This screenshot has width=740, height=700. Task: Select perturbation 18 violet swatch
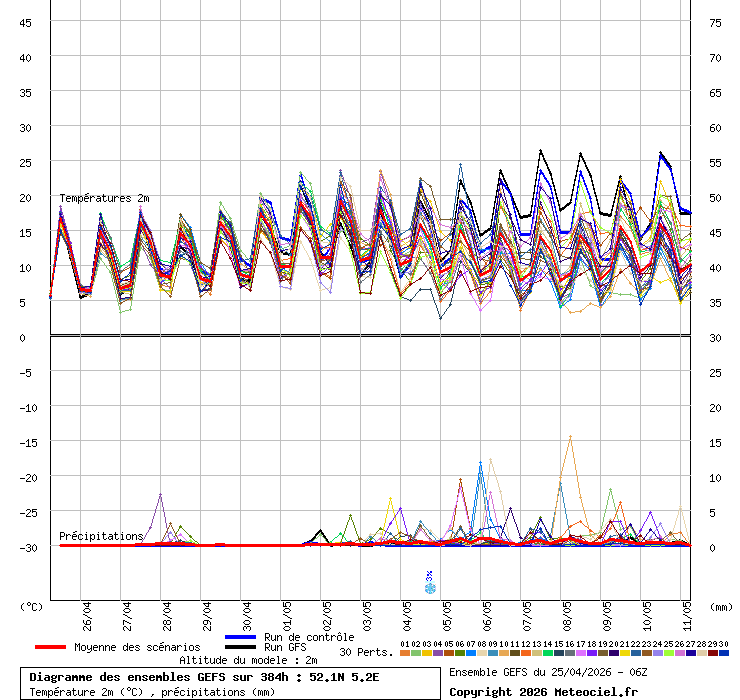coord(591,653)
